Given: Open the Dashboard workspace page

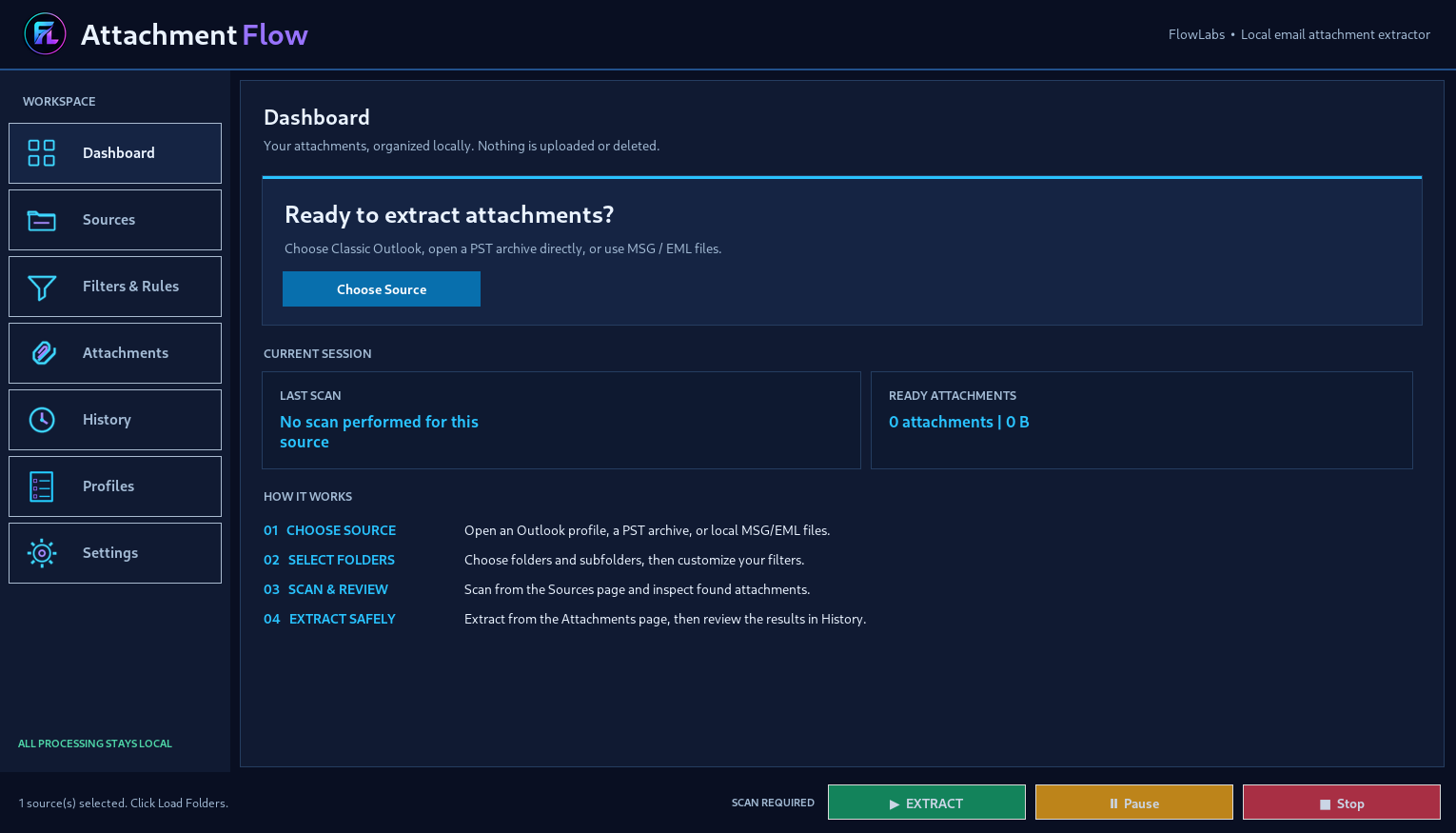Looking at the screenshot, I should [115, 153].
